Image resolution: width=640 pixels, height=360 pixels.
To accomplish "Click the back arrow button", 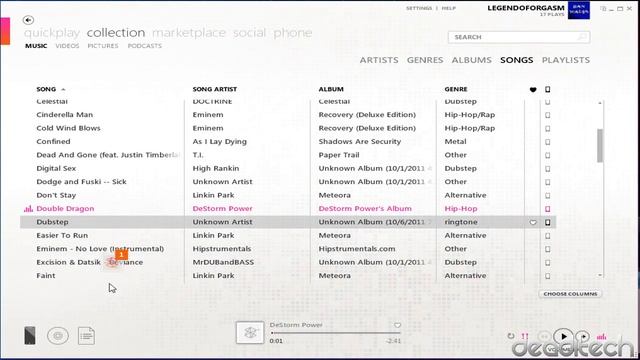I will pos(28,20).
